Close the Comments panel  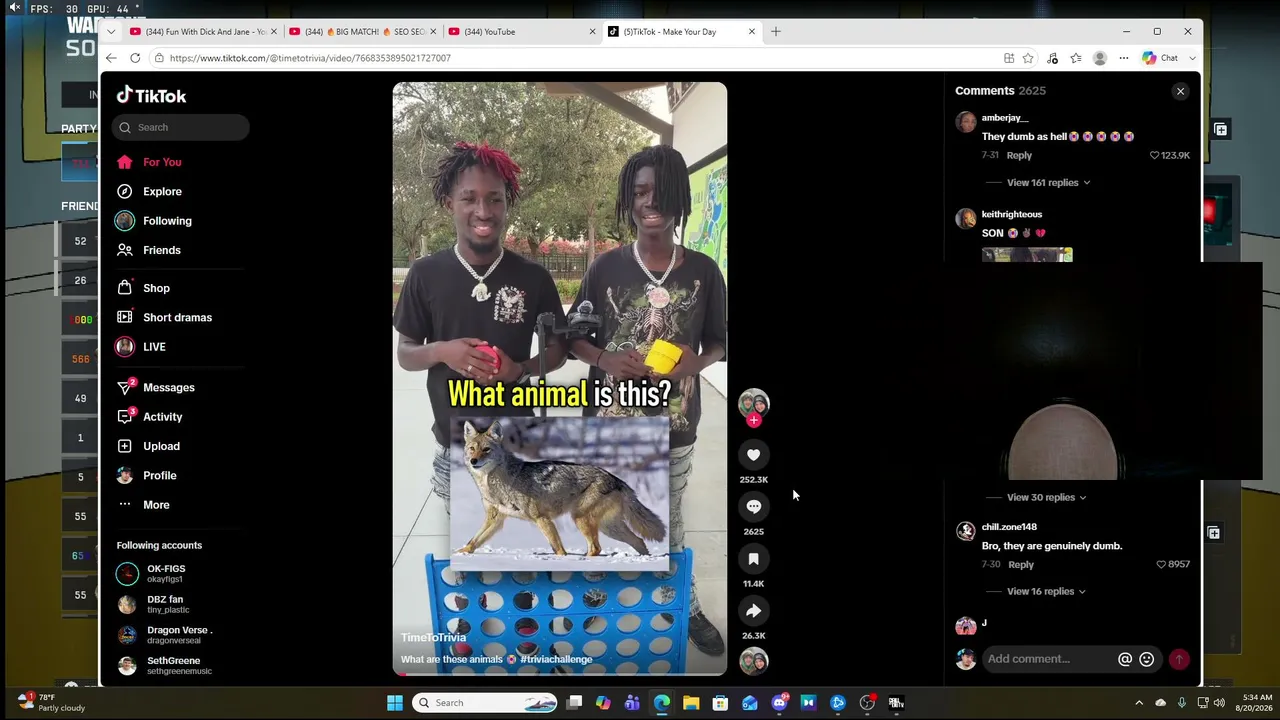[x=1180, y=91]
